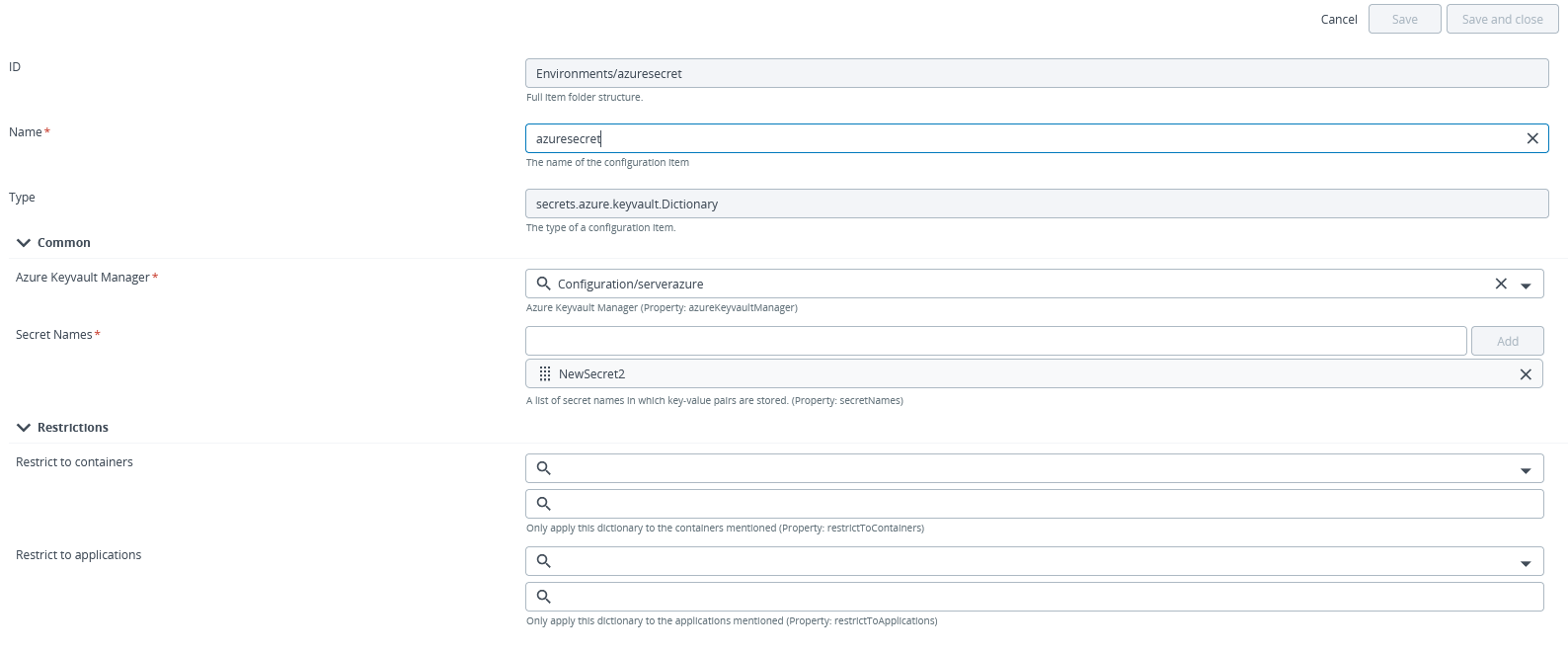Click the Save and close button
Screen dimensions: 1568x654
[1502, 20]
